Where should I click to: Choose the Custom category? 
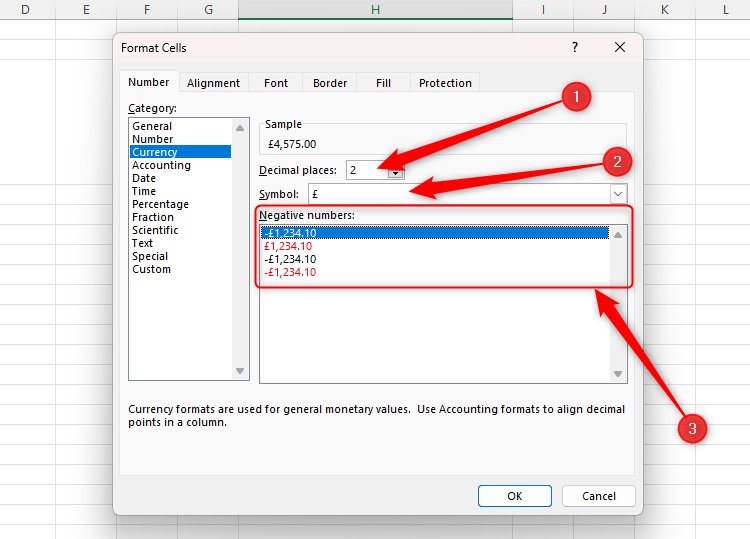(181, 269)
